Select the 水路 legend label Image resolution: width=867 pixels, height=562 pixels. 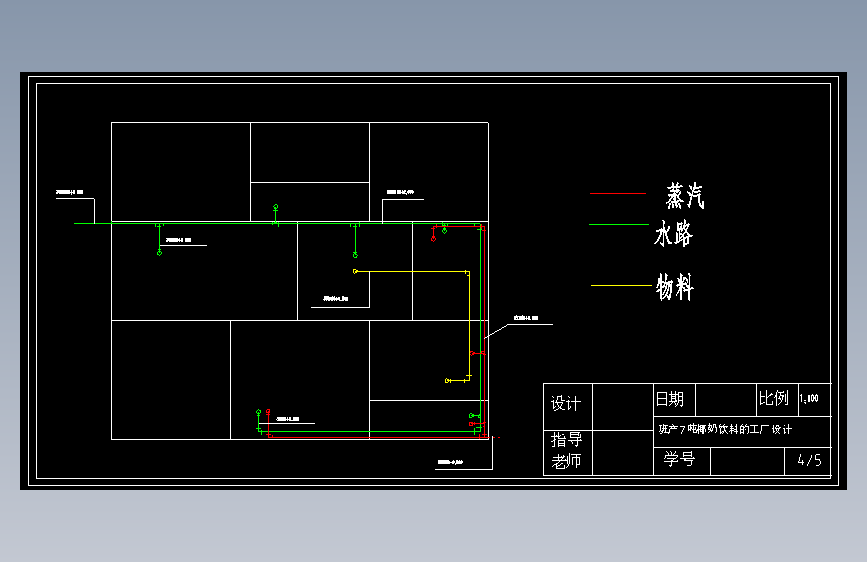(x=673, y=233)
